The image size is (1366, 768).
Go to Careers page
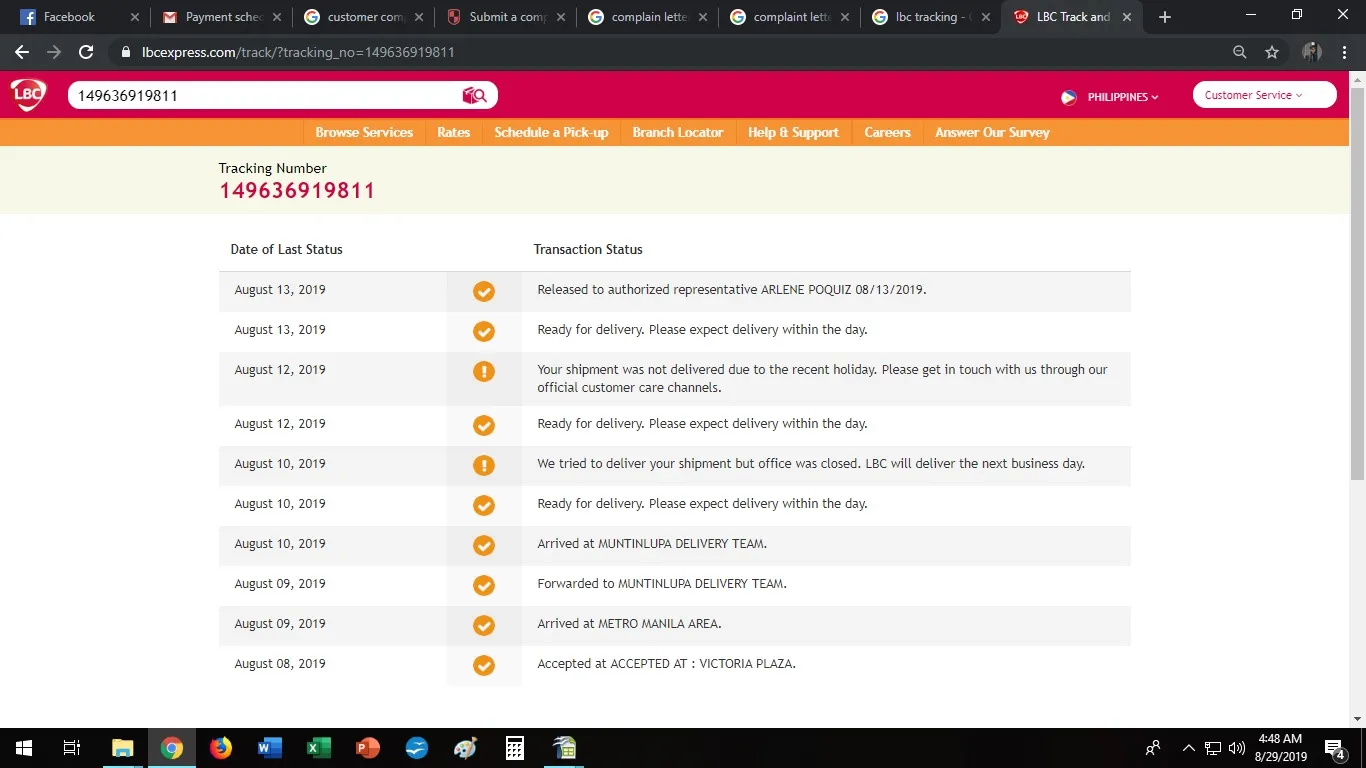(887, 132)
